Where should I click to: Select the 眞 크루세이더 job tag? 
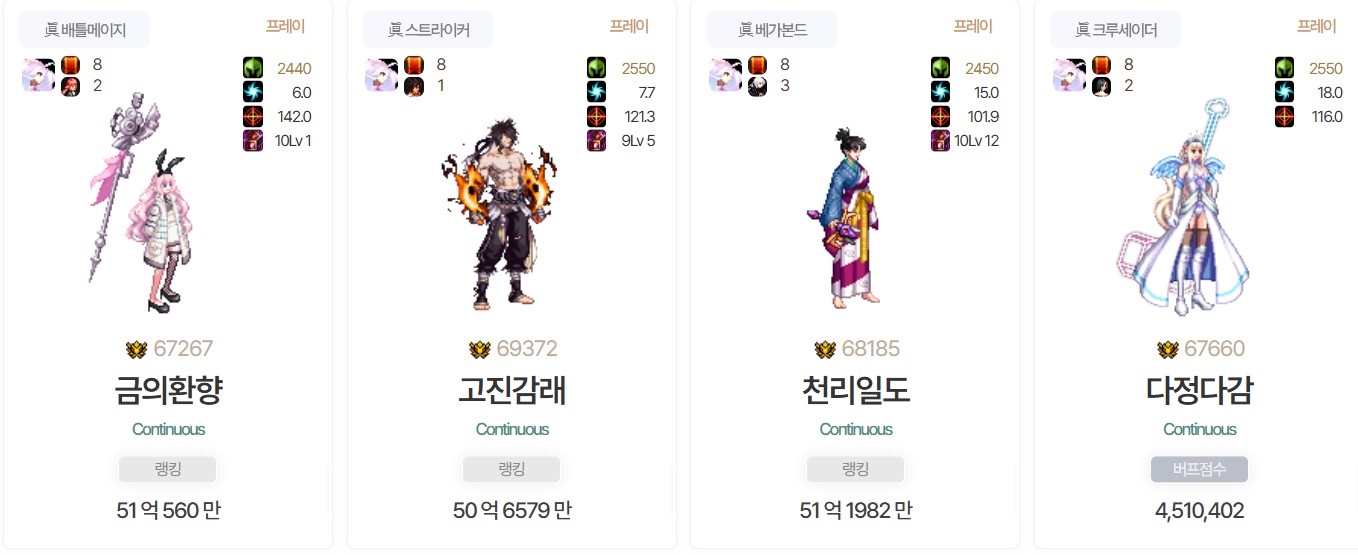[1115, 30]
